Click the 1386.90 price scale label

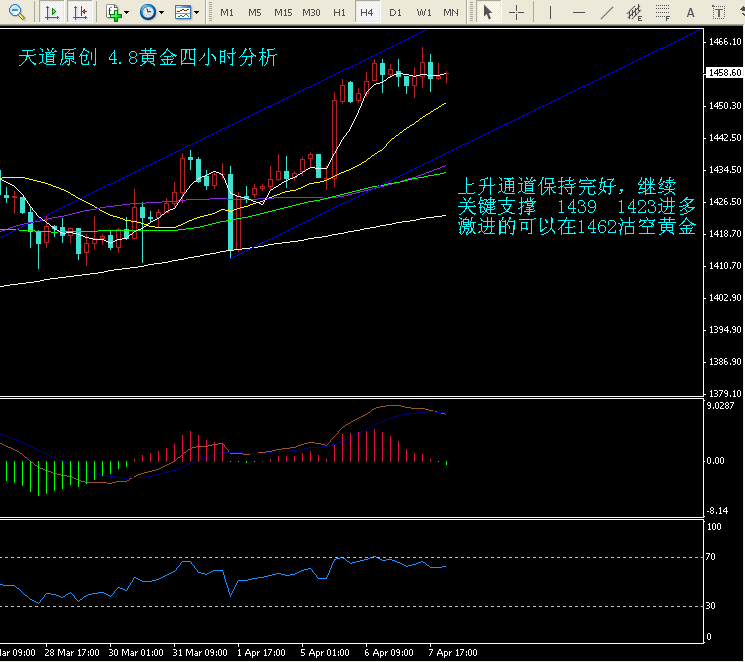click(x=725, y=362)
